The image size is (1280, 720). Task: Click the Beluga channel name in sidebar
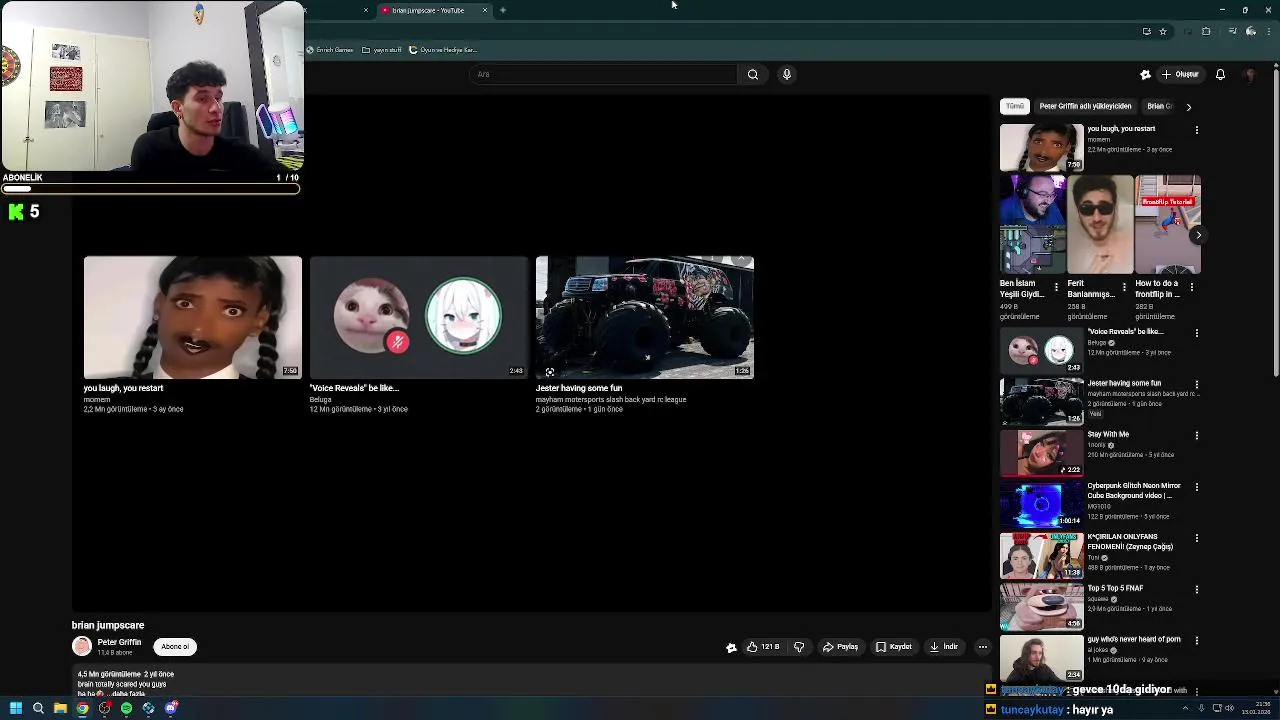(1096, 343)
